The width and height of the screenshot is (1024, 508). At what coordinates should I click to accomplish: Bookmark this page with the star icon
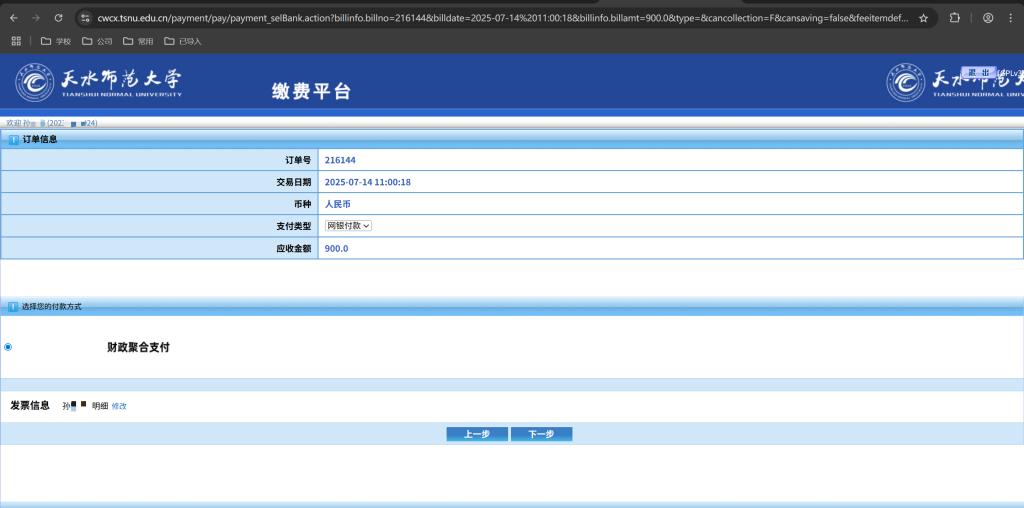coord(923,18)
